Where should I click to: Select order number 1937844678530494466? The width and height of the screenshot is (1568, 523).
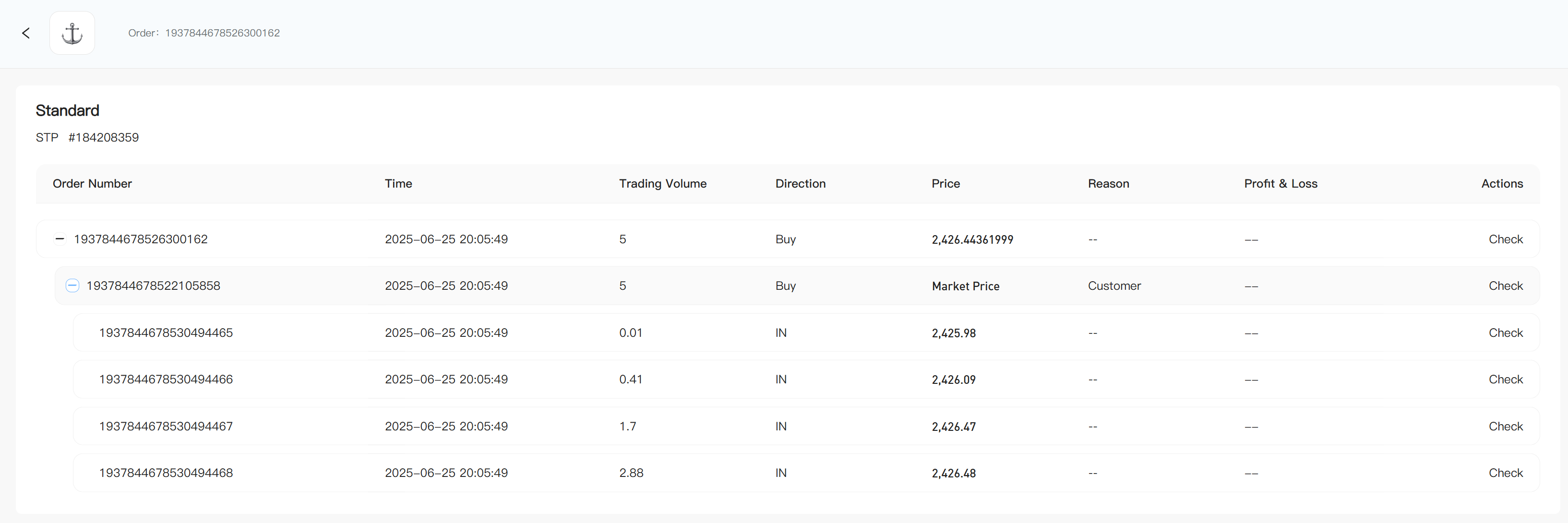click(166, 380)
